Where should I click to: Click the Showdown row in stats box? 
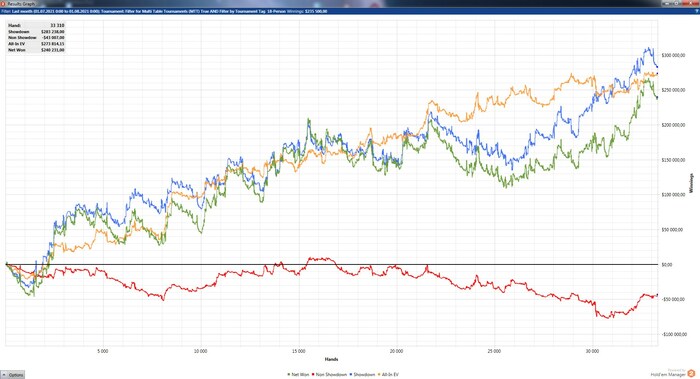(36, 32)
